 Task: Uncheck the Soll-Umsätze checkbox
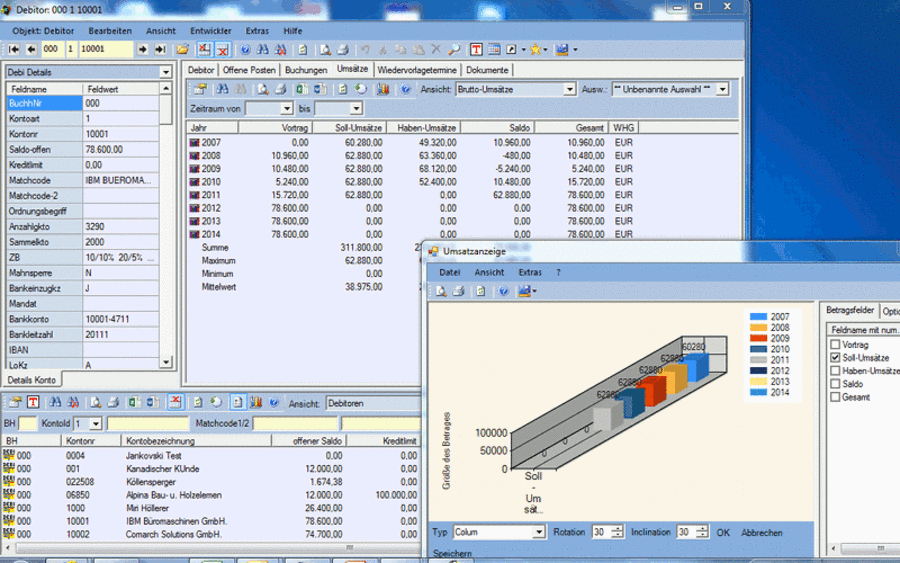[x=835, y=358]
